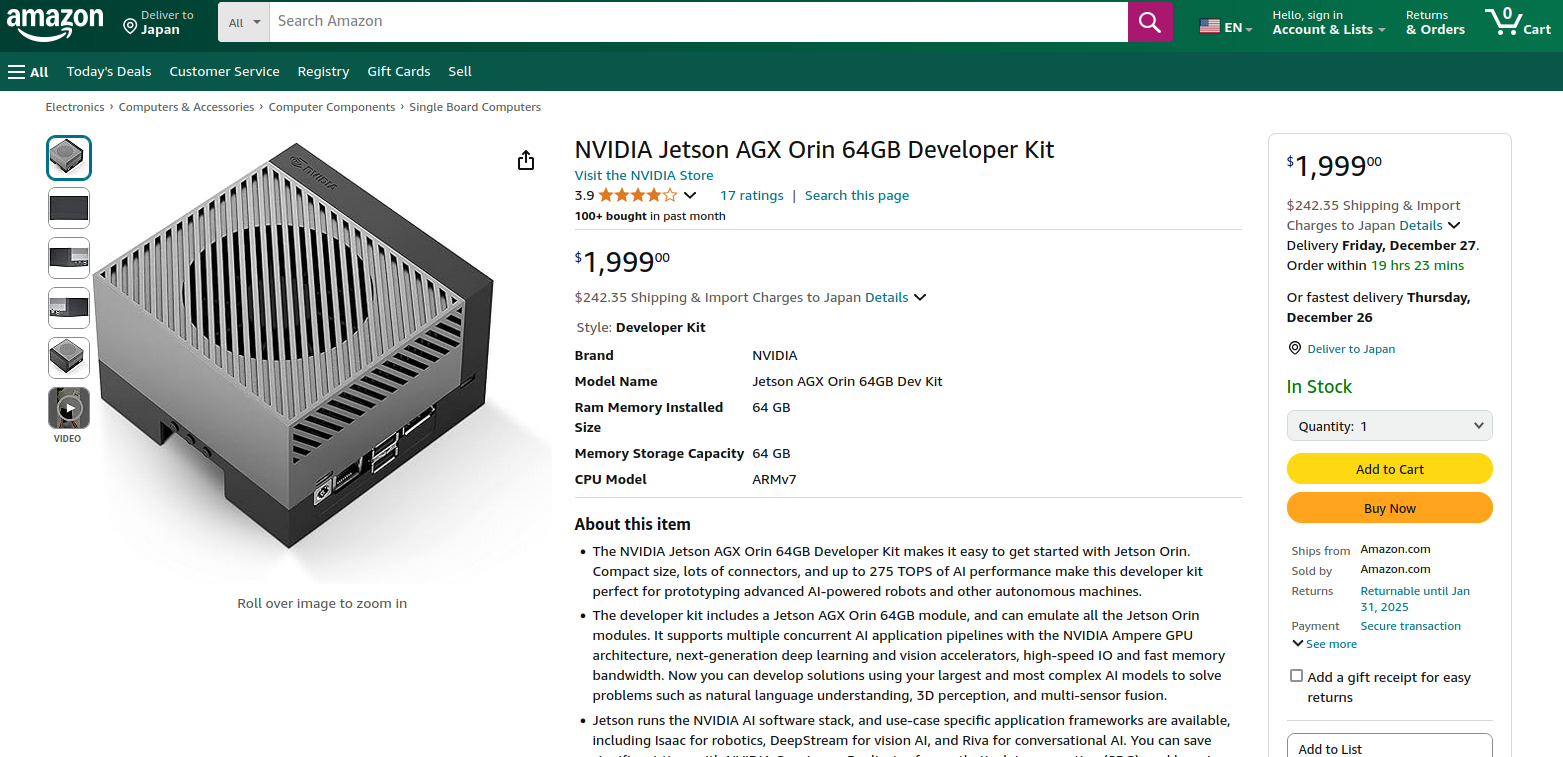Open the Deliver to Japan location selector

click(159, 23)
